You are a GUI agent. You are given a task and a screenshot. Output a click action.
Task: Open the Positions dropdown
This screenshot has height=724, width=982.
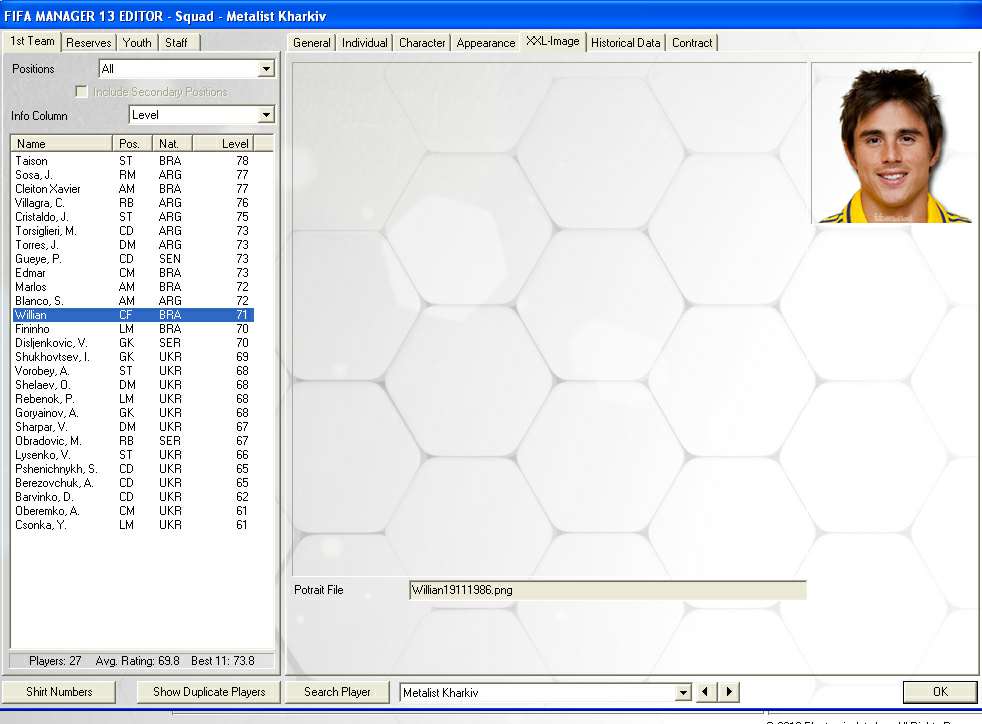[266, 69]
